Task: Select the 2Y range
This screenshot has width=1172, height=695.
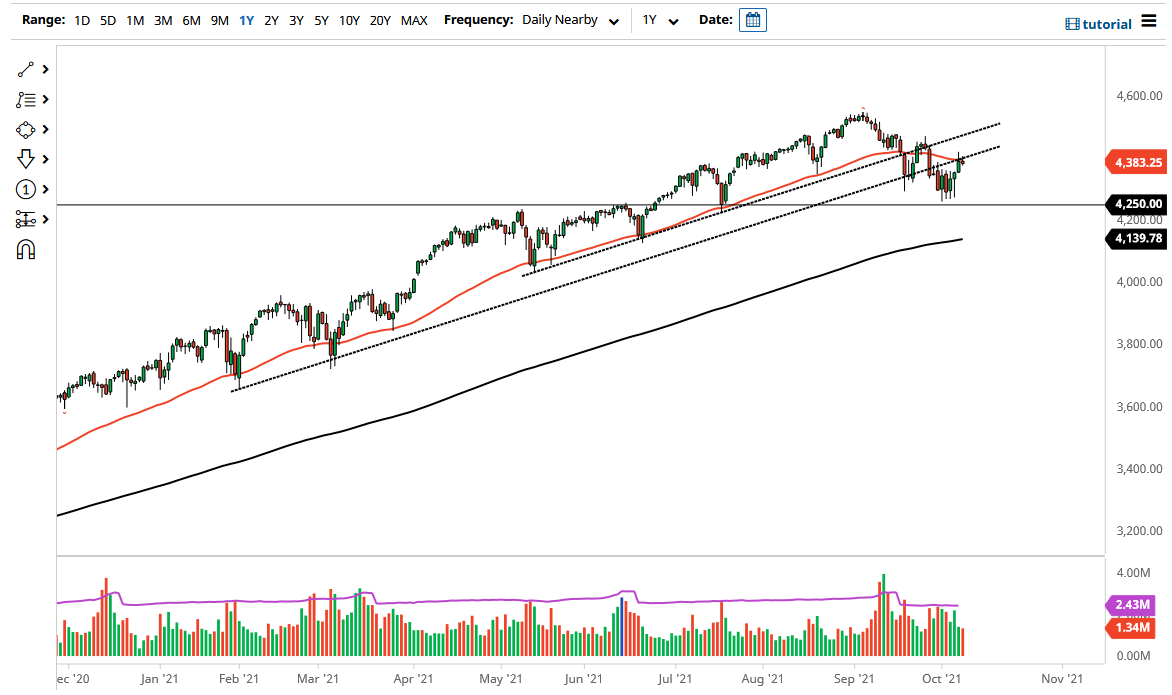Action: pyautogui.click(x=271, y=19)
